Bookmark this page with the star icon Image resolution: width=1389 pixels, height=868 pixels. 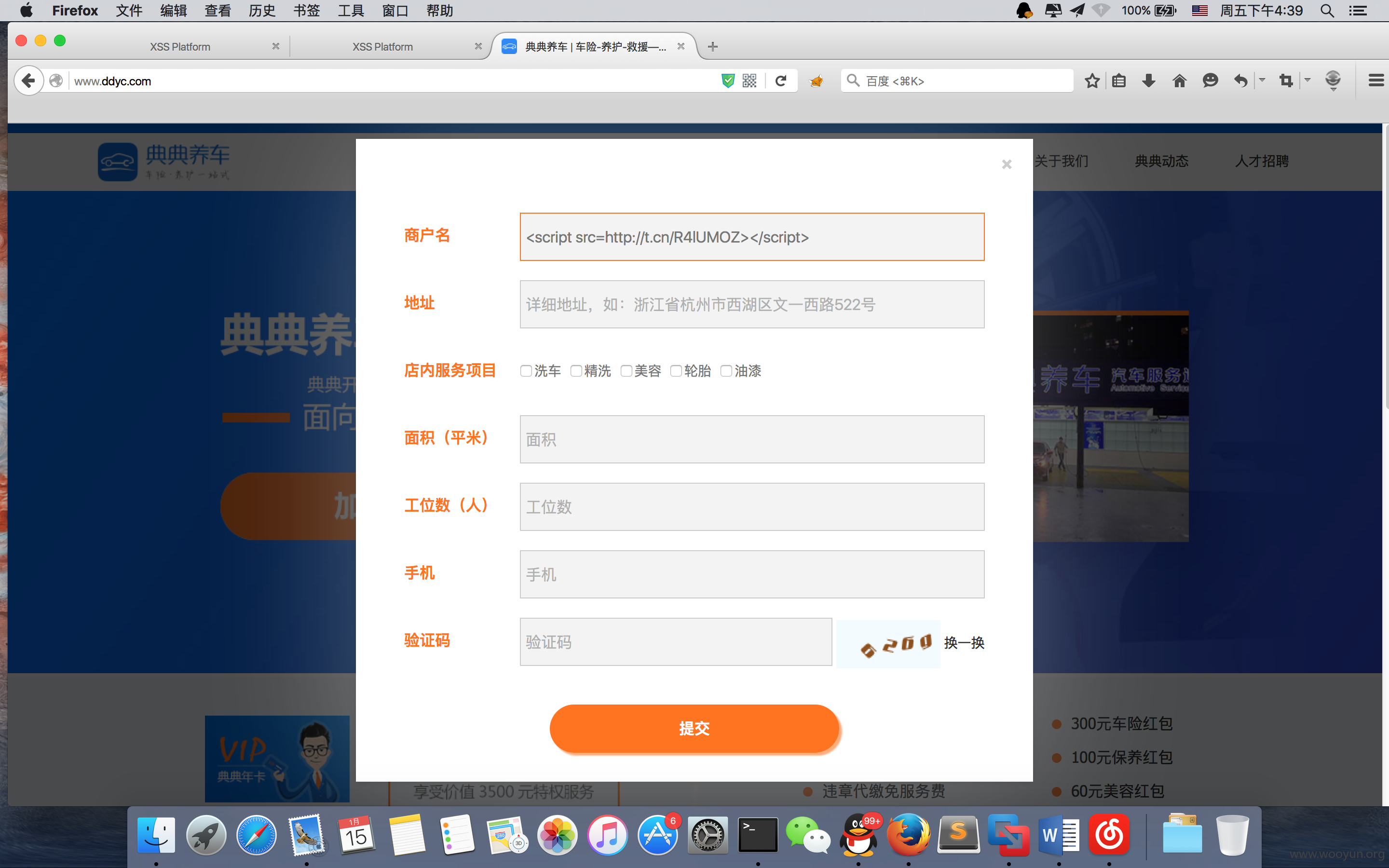(x=1092, y=81)
